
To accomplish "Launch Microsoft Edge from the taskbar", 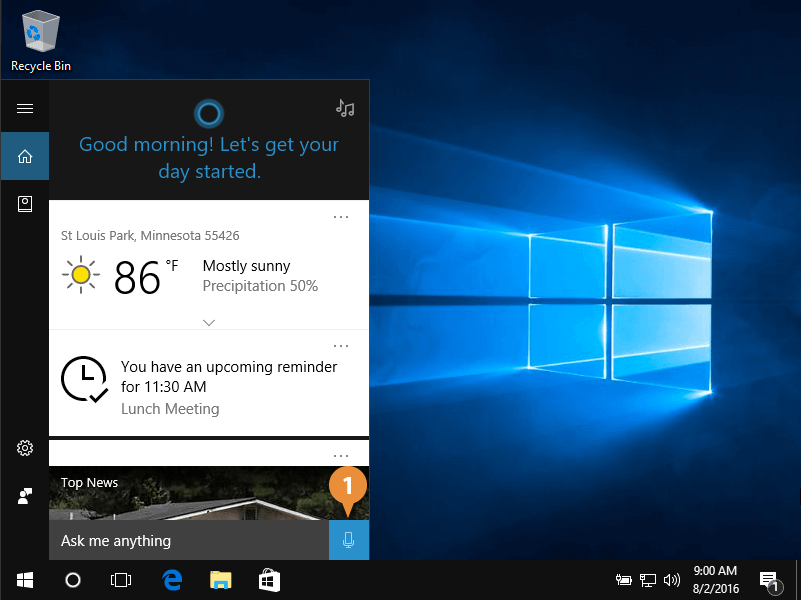I will pos(171,580).
